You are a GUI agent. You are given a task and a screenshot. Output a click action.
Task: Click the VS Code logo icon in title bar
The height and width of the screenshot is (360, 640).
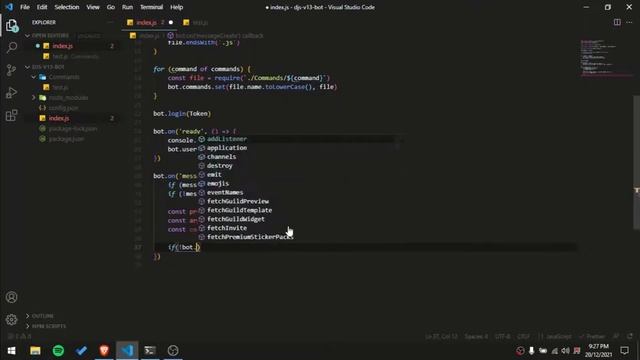click(9, 7)
